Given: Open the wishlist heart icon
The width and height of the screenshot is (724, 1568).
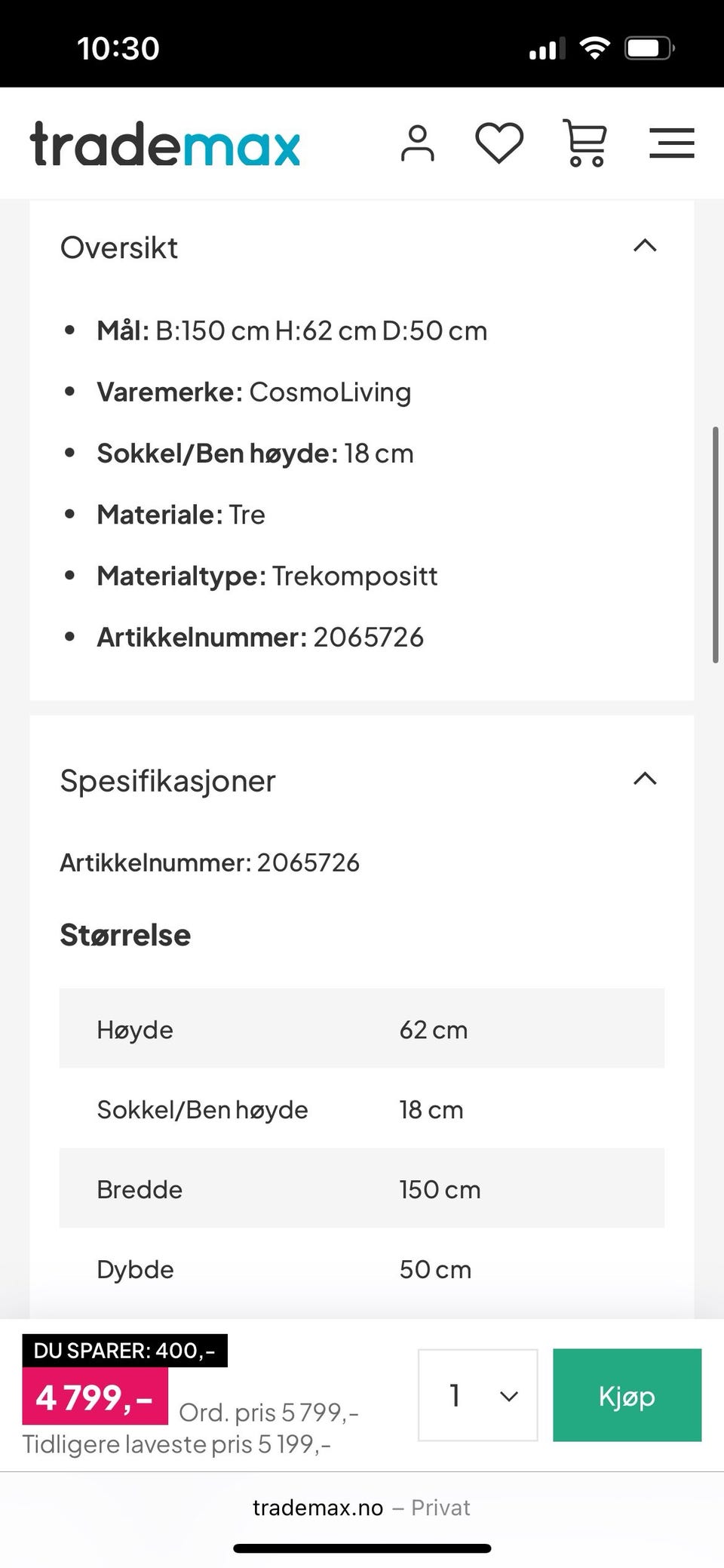Looking at the screenshot, I should 499,143.
